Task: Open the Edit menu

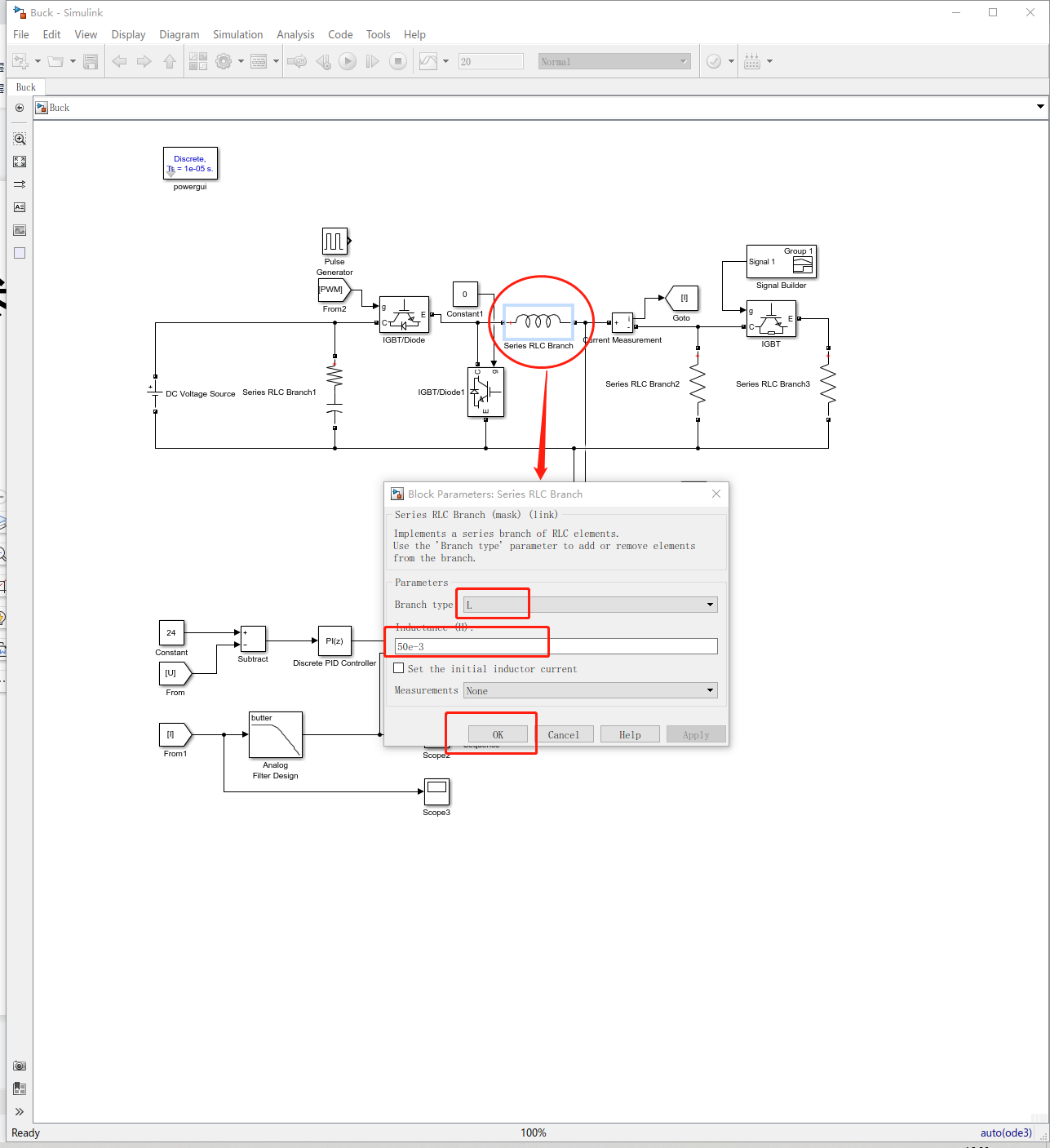Action: click(51, 34)
